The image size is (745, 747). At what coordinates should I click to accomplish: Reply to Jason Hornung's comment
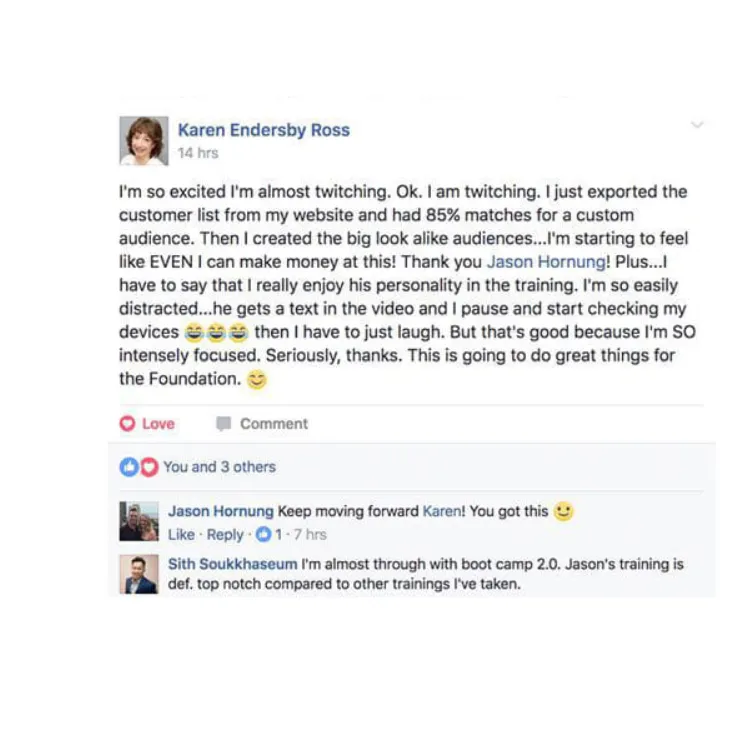pyautogui.click(x=225, y=535)
